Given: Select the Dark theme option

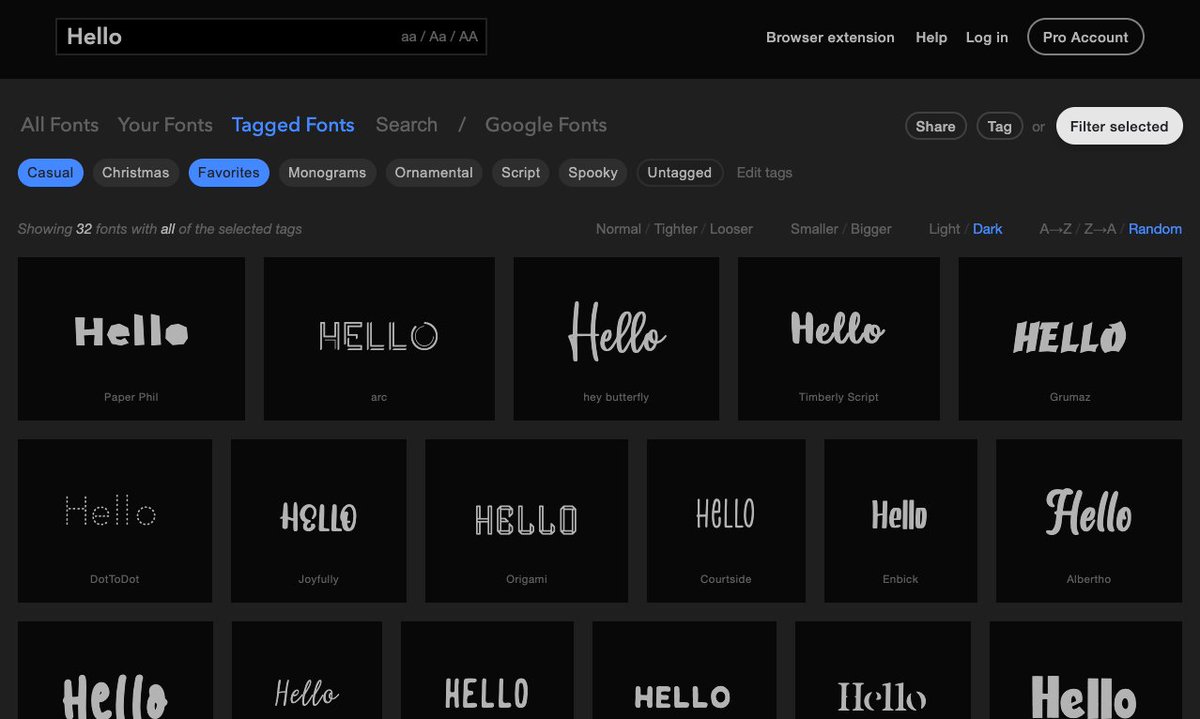Looking at the screenshot, I should coord(987,229).
